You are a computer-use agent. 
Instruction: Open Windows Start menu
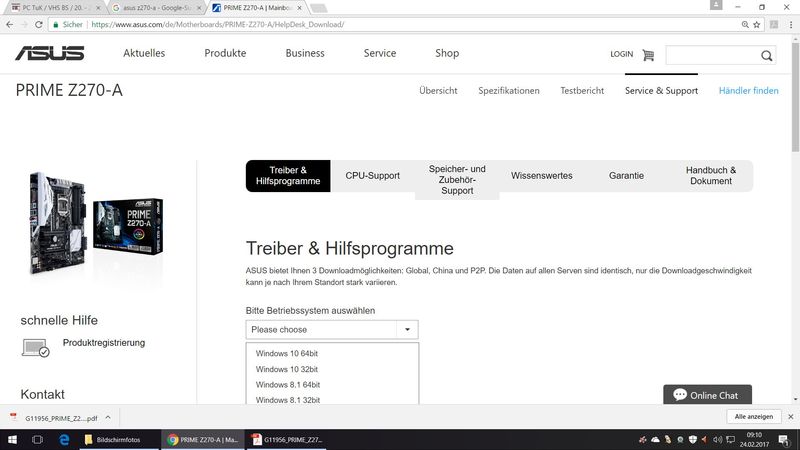[x=12, y=439]
